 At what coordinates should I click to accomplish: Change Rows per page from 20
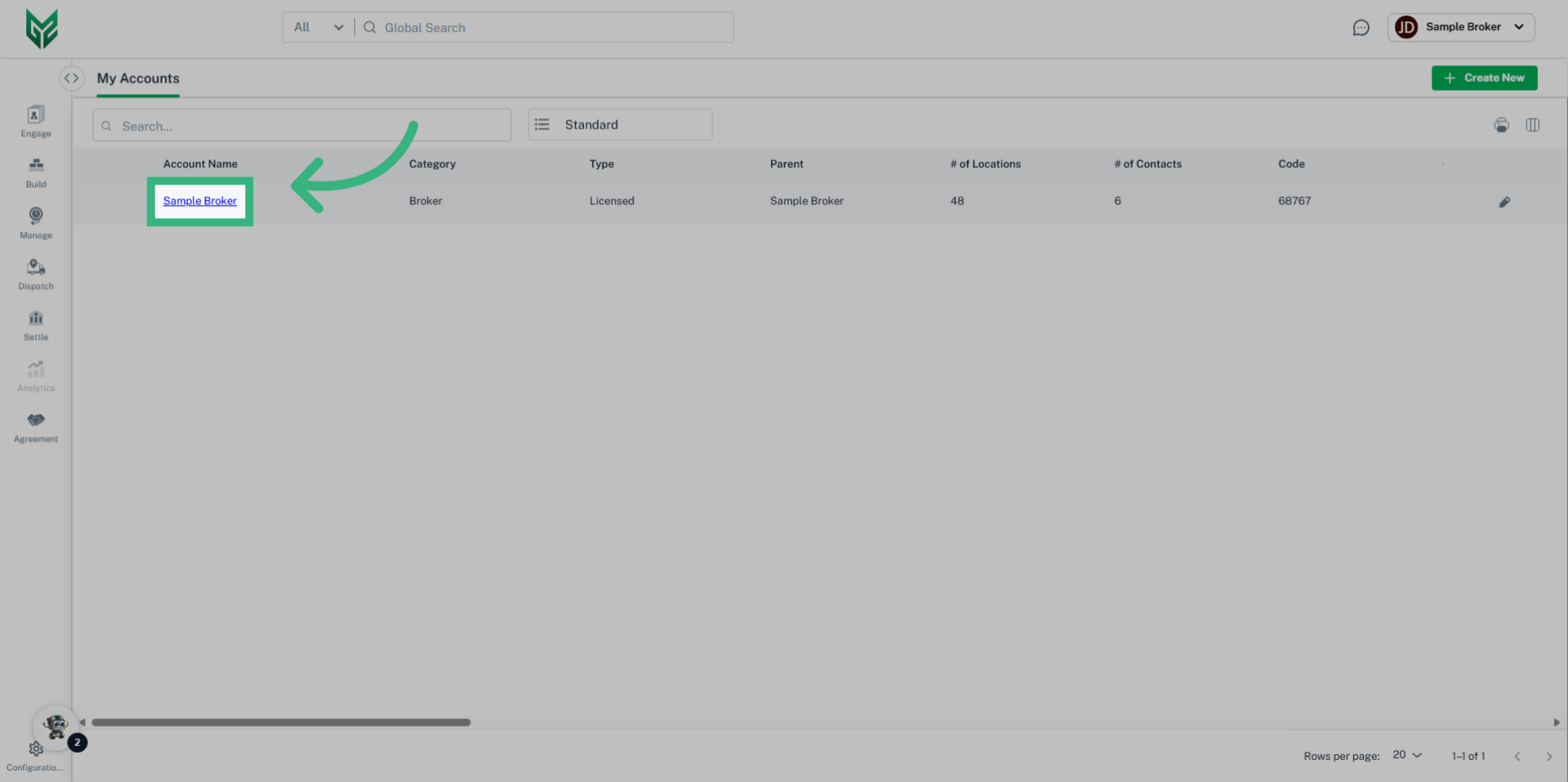click(1406, 755)
